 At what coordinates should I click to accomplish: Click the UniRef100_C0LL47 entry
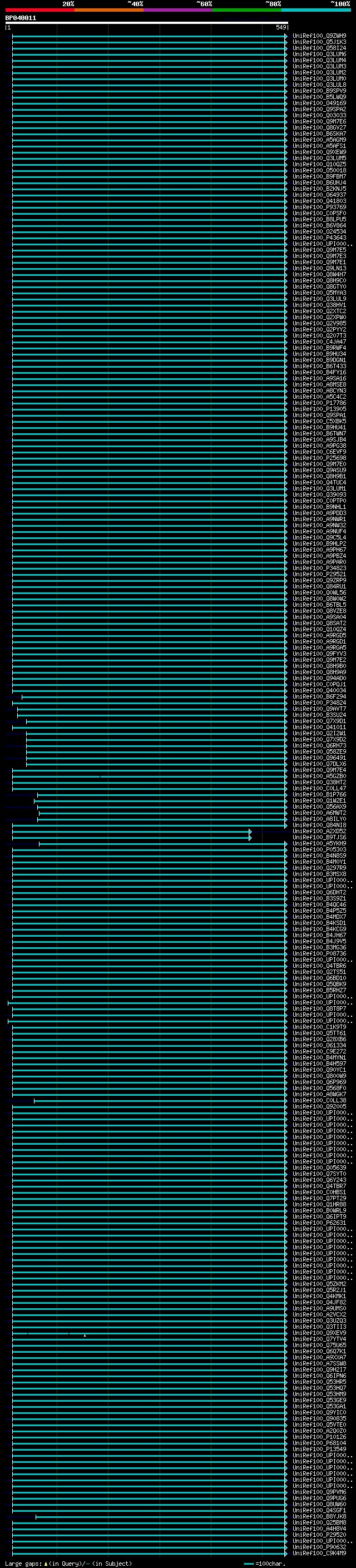319,788
